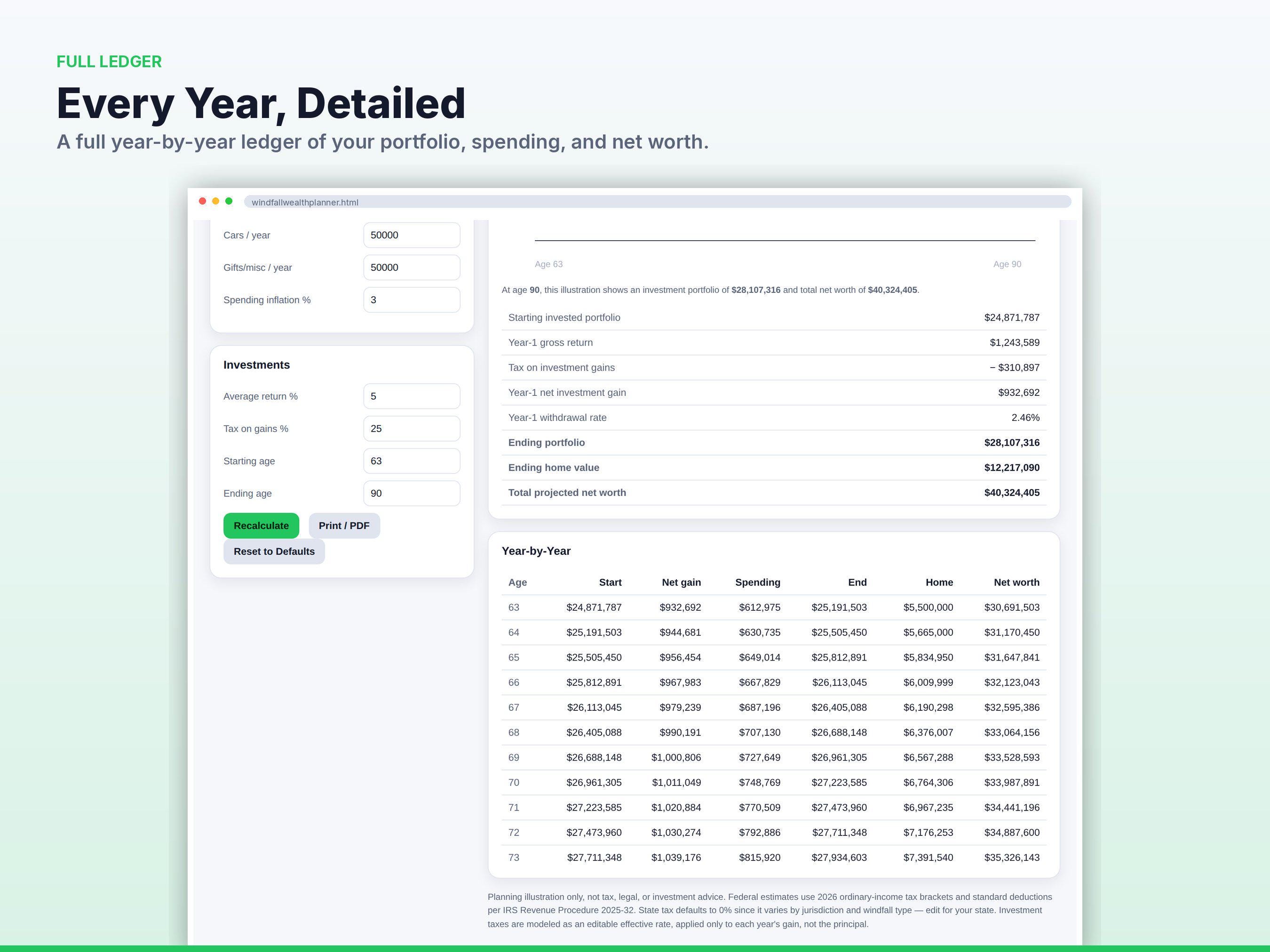Click the Net gain column header
Screen dimensions: 1270x952
click(x=682, y=582)
